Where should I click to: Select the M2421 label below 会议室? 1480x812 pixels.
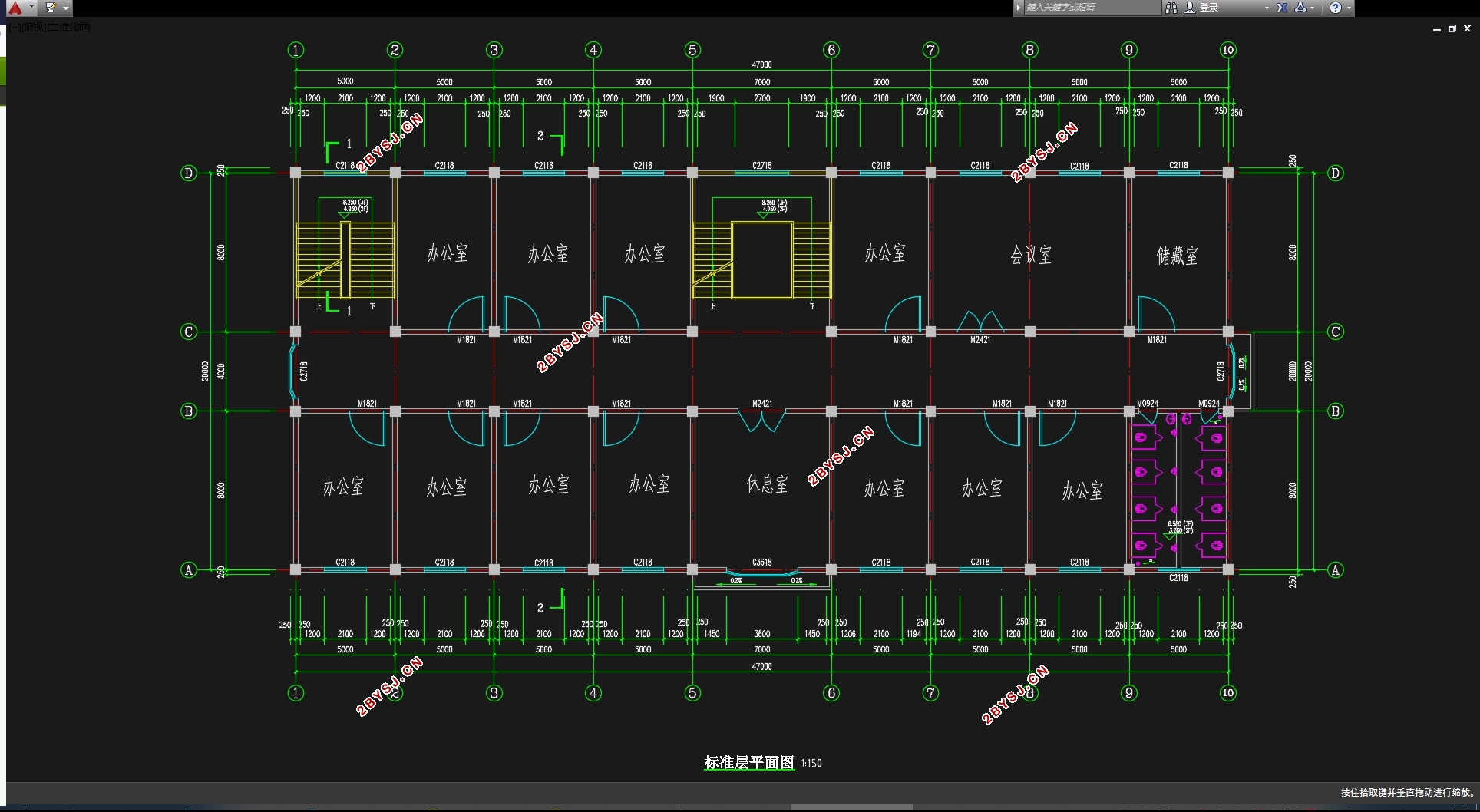[x=980, y=340]
